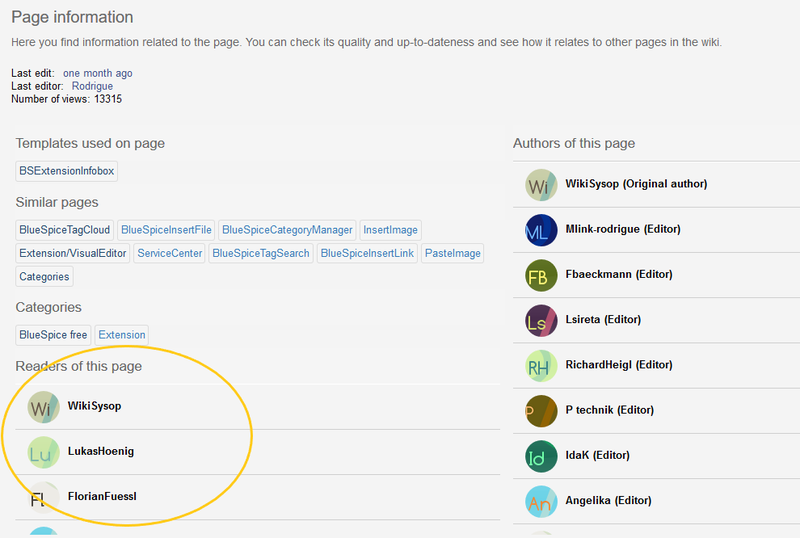This screenshot has height=538, width=800.
Task: Select reader name WikiSysop
Action: [x=94, y=406]
